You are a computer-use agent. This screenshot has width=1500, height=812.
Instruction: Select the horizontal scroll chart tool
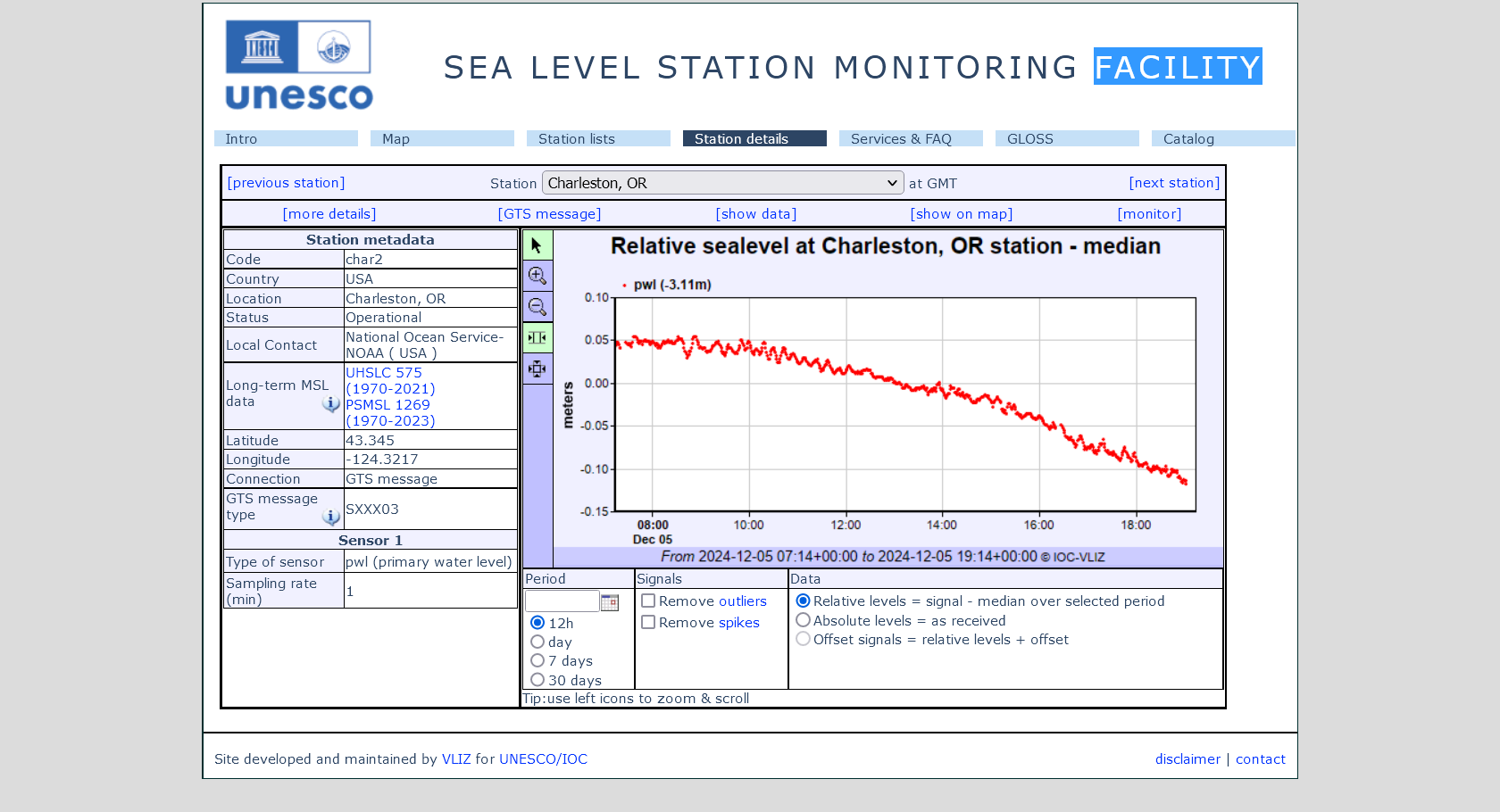[x=537, y=337]
